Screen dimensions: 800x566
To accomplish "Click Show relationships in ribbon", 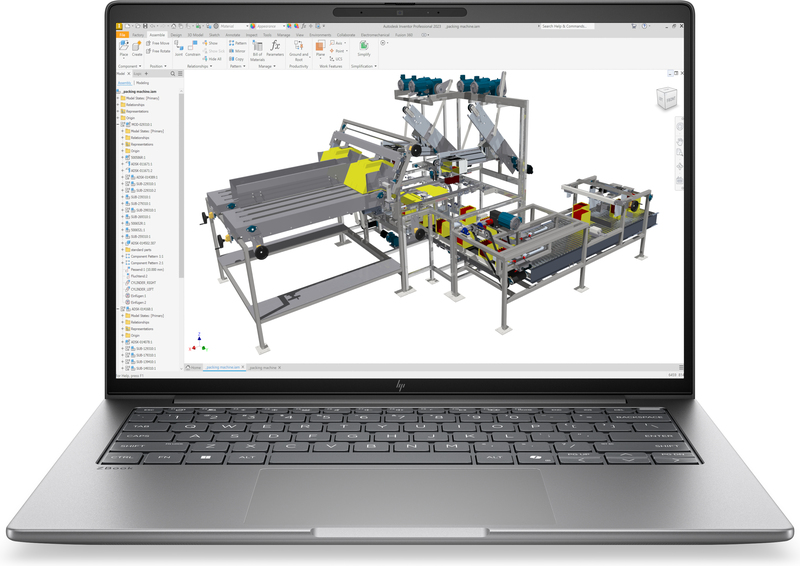I will 210,43.
